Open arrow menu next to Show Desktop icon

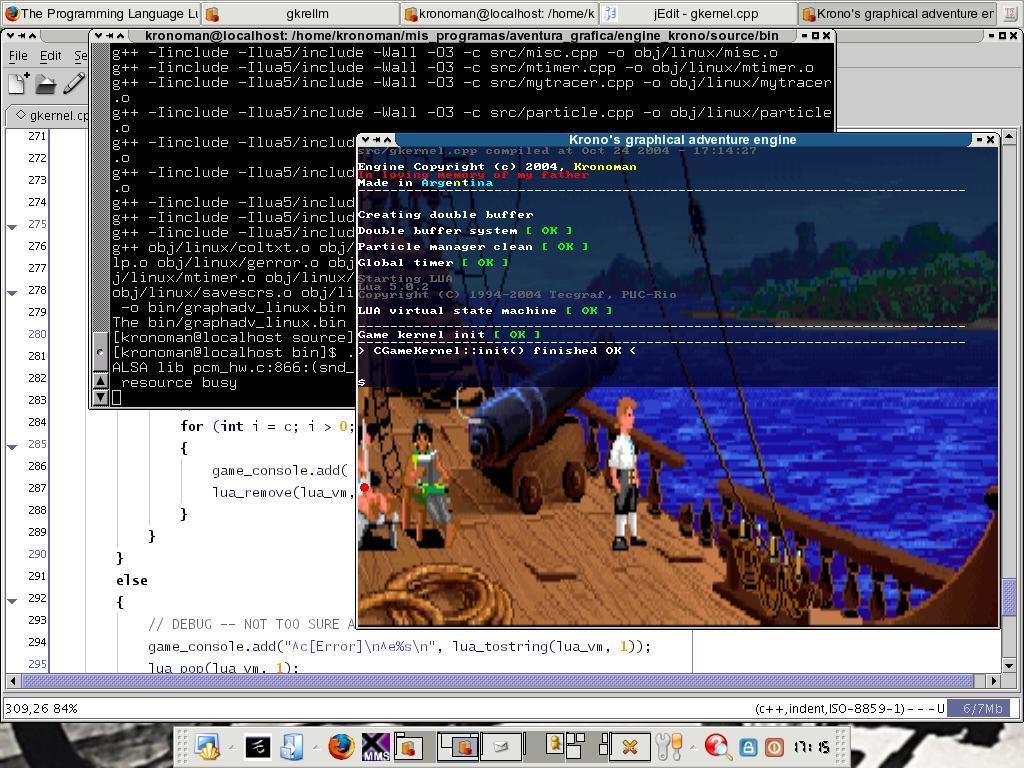point(231,746)
